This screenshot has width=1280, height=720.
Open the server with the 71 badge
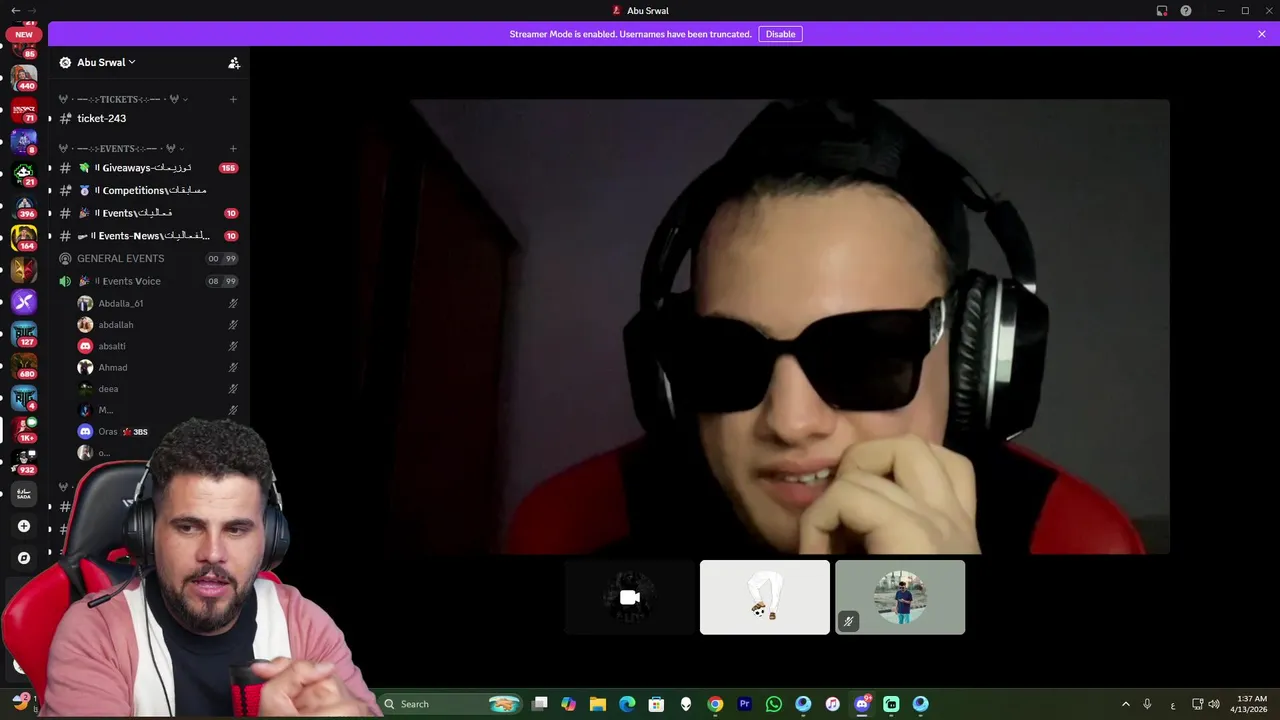click(24, 109)
